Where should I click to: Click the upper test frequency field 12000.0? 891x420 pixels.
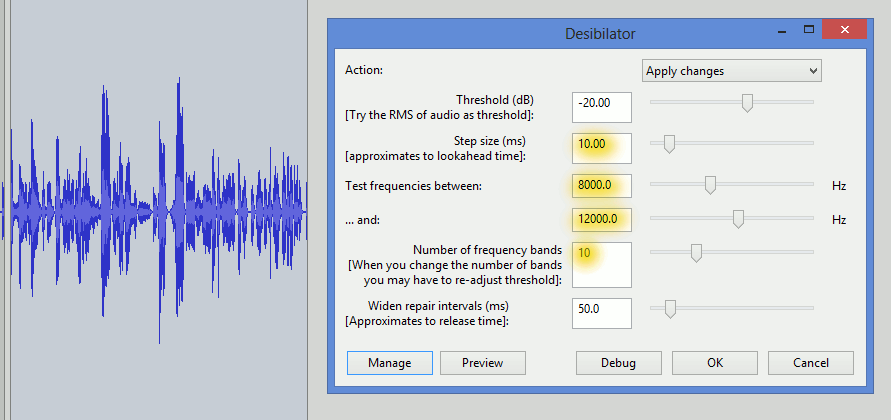pyautogui.click(x=602, y=219)
